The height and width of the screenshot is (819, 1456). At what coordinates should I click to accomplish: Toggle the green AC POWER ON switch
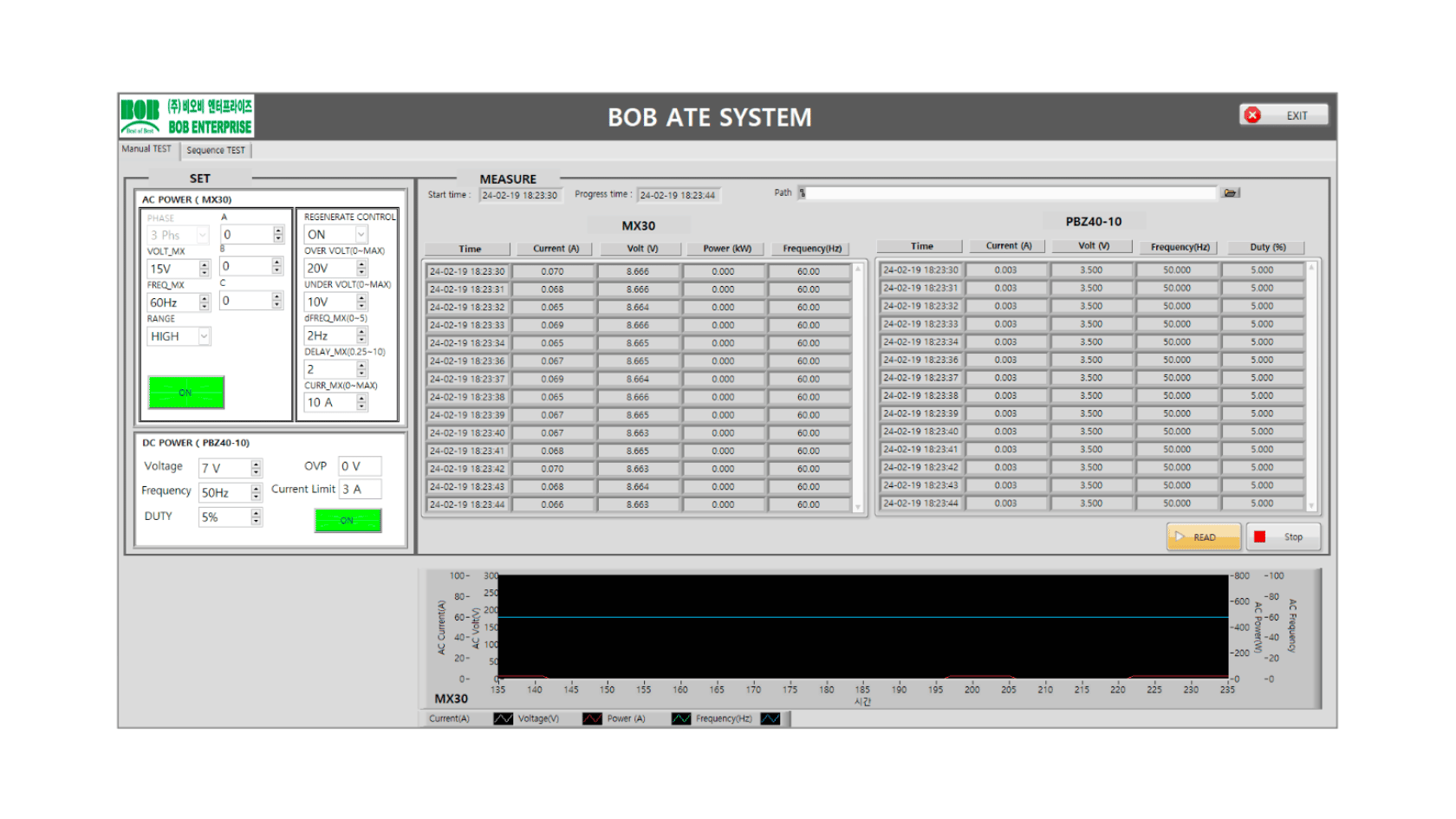pyautogui.click(x=186, y=393)
